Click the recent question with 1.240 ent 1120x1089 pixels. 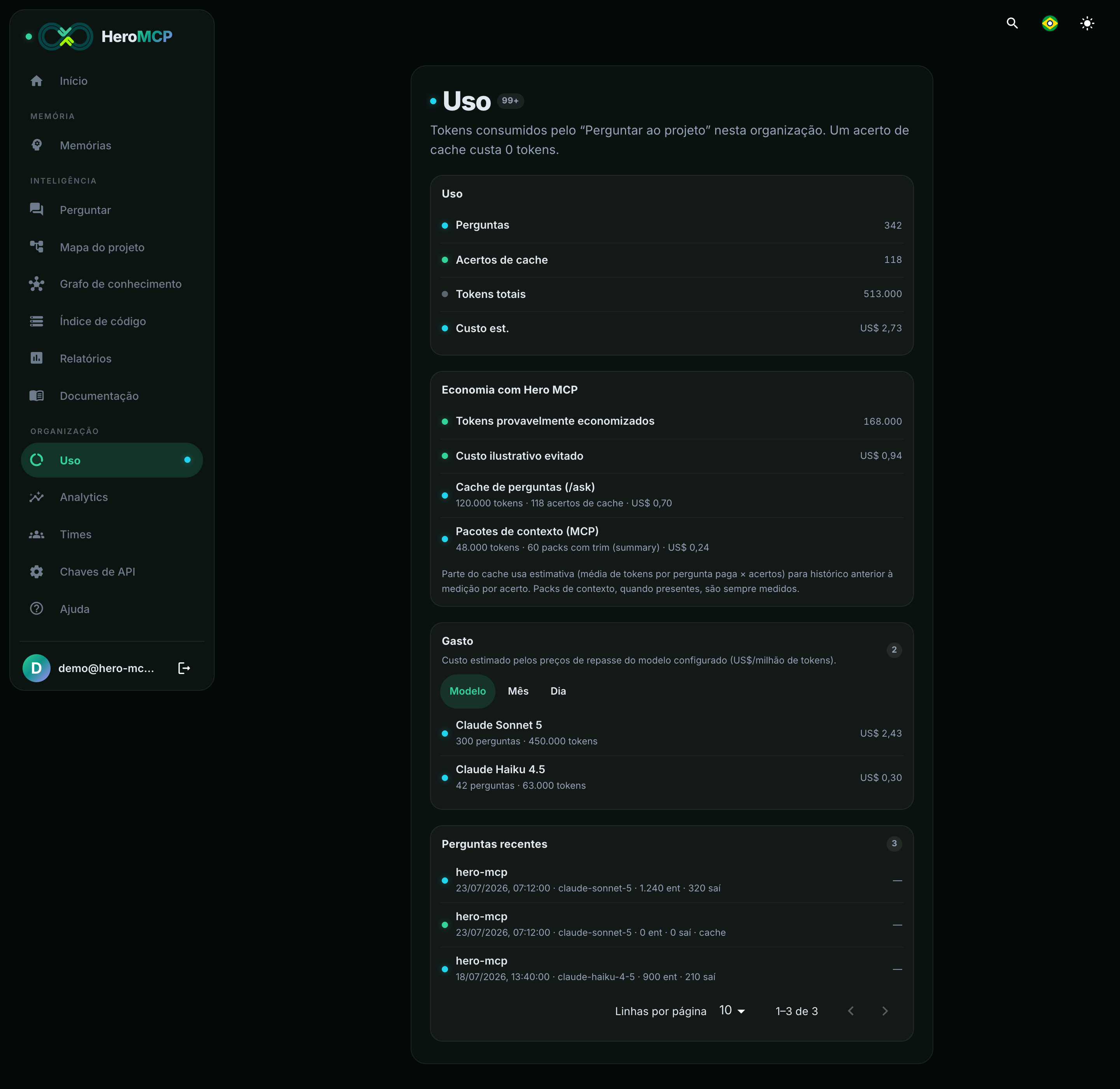(x=672, y=881)
